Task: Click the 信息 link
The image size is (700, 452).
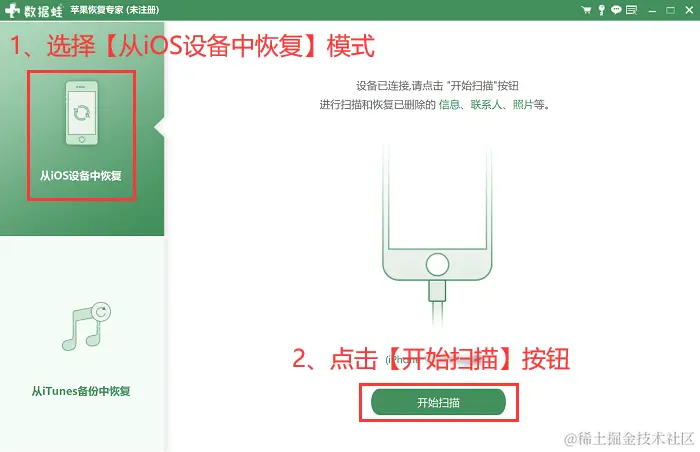Action: [x=449, y=105]
